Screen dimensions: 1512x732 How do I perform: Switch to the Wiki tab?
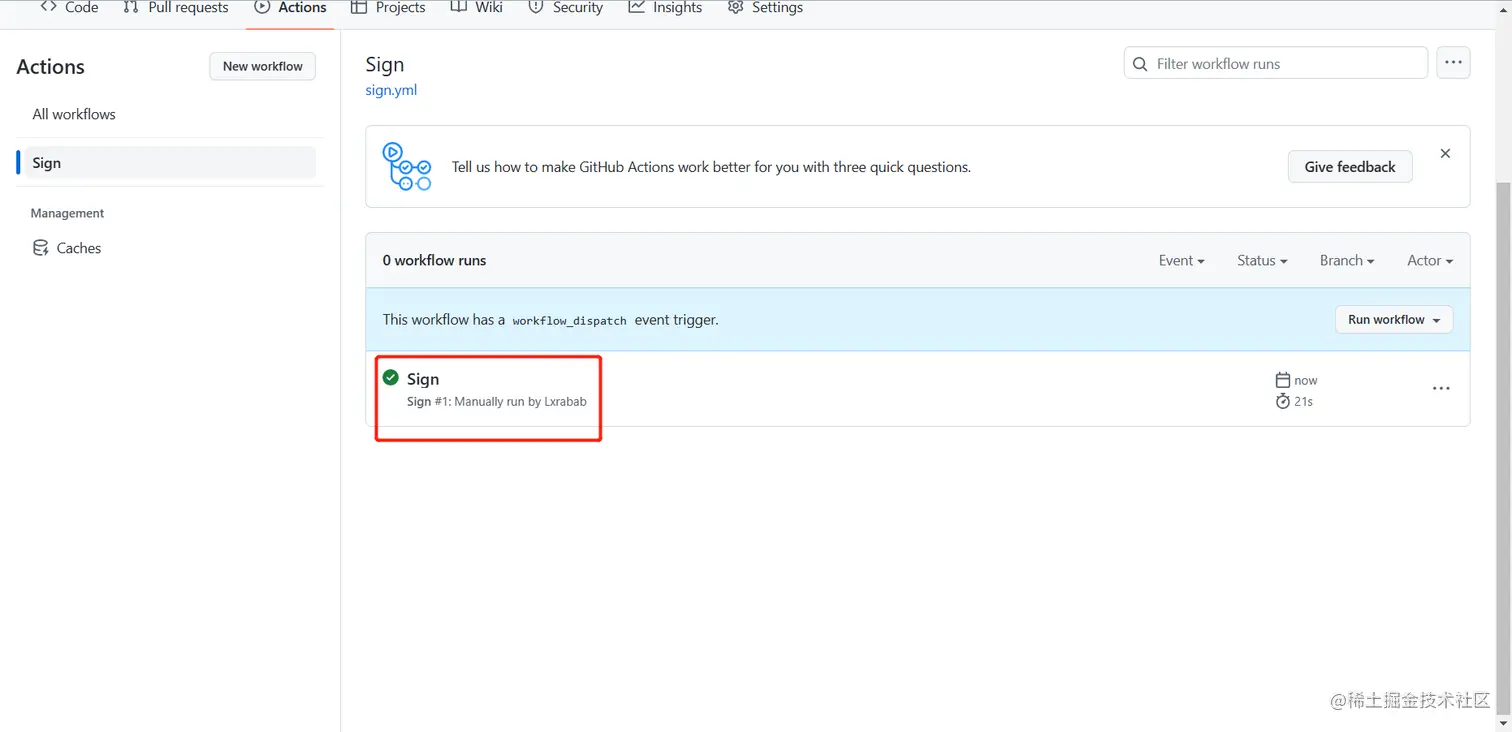point(476,8)
